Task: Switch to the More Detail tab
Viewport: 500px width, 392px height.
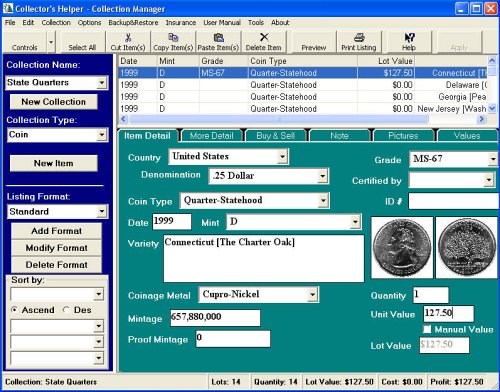Action: coord(211,136)
